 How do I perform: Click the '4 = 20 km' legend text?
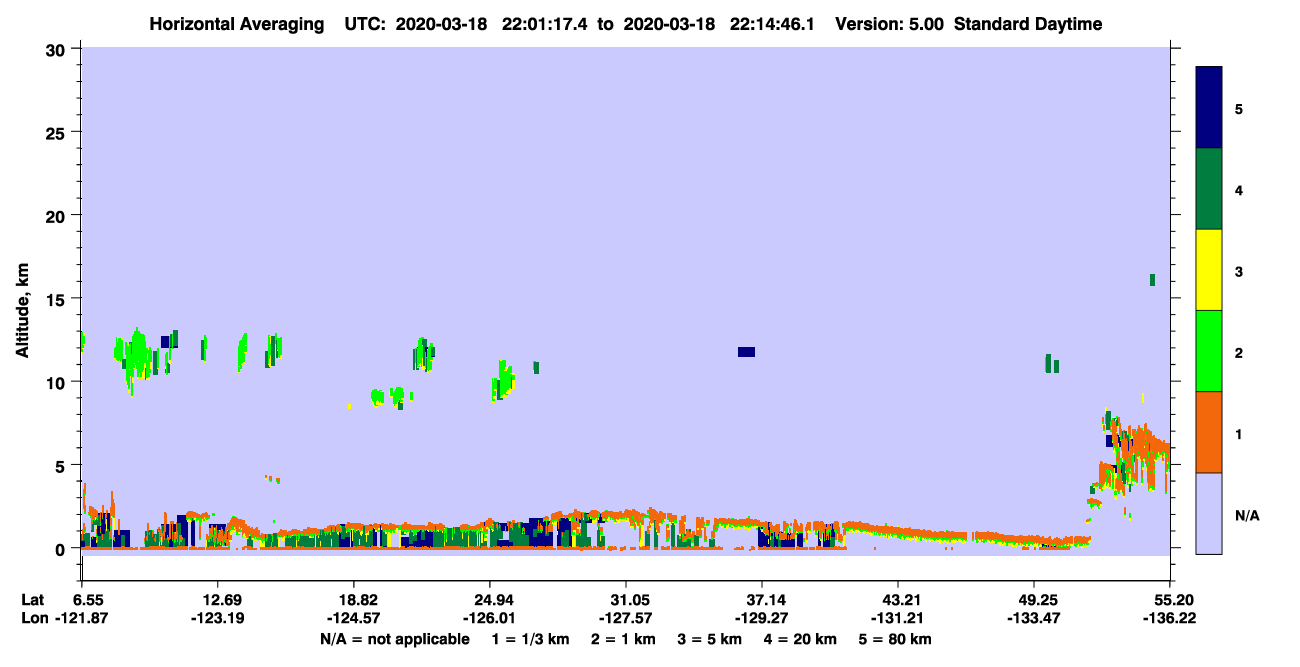(x=800, y=639)
